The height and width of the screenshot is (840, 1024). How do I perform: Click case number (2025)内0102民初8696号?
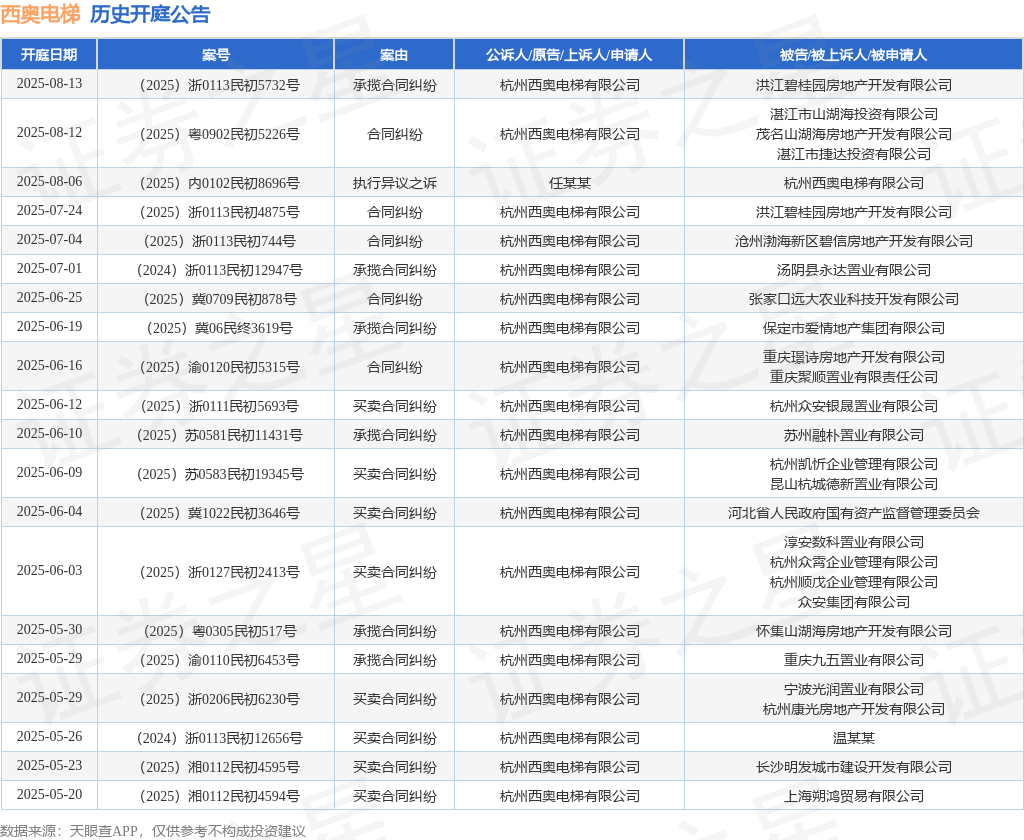coord(219,183)
